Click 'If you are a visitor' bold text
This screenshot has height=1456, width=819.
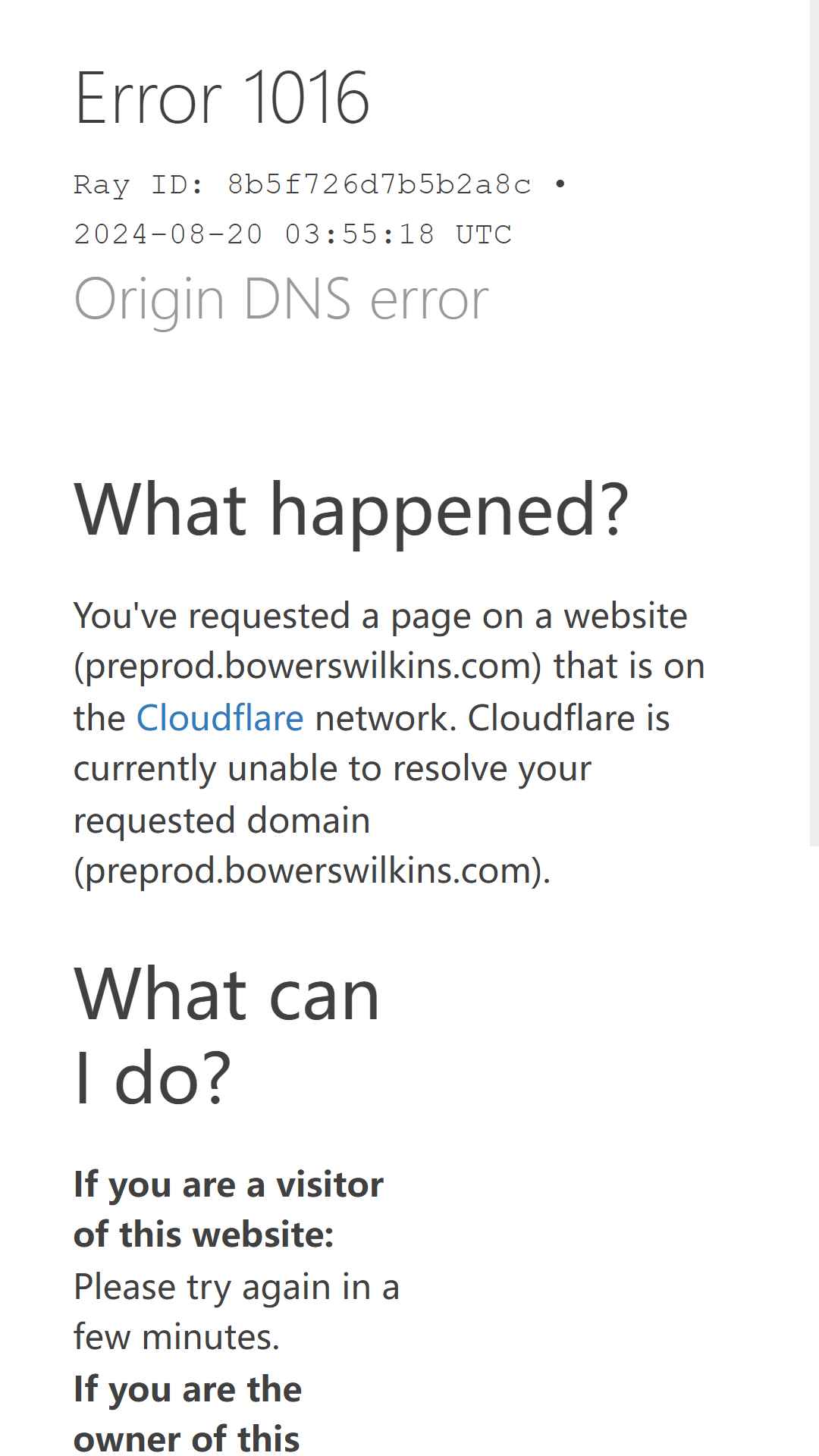tap(228, 1185)
